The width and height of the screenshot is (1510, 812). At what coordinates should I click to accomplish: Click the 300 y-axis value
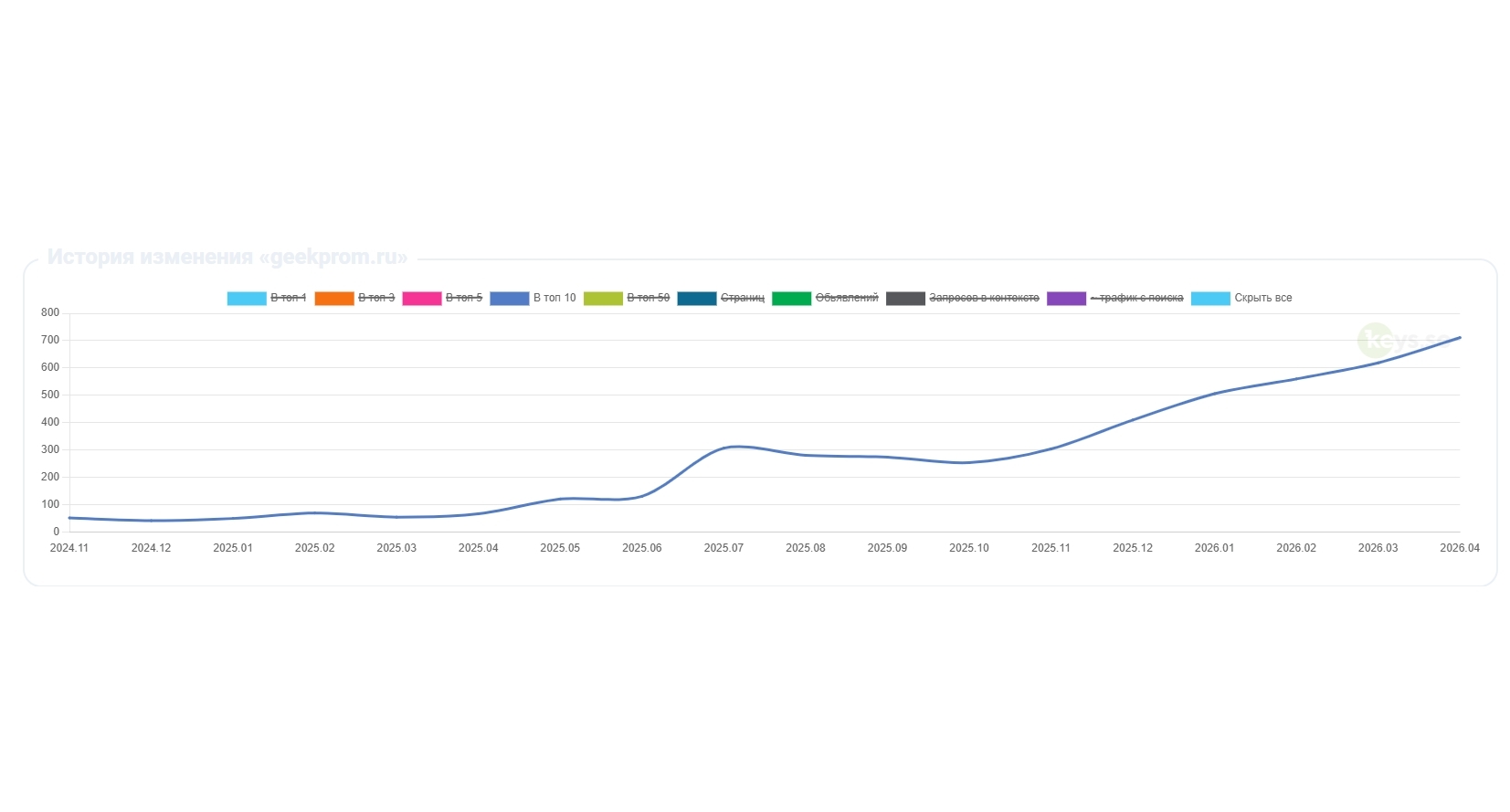click(50, 449)
